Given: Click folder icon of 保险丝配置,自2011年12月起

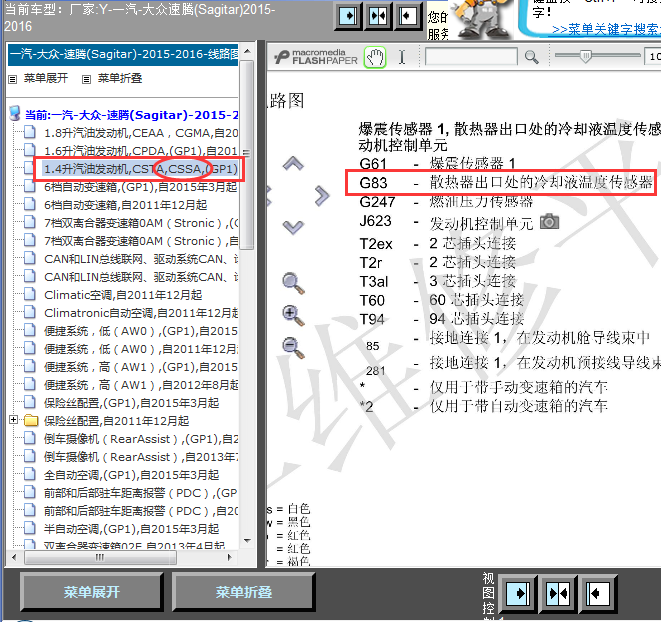Looking at the screenshot, I should click(31, 421).
